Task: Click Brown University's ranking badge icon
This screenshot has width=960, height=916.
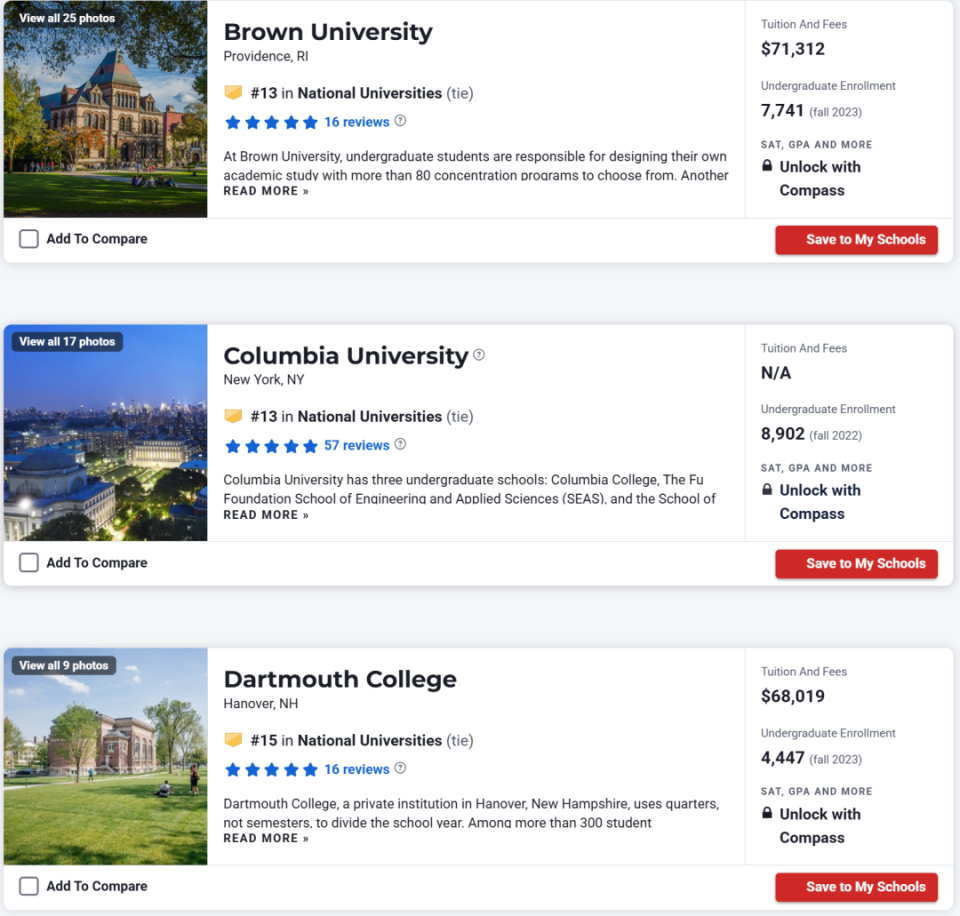Action: tap(233, 92)
